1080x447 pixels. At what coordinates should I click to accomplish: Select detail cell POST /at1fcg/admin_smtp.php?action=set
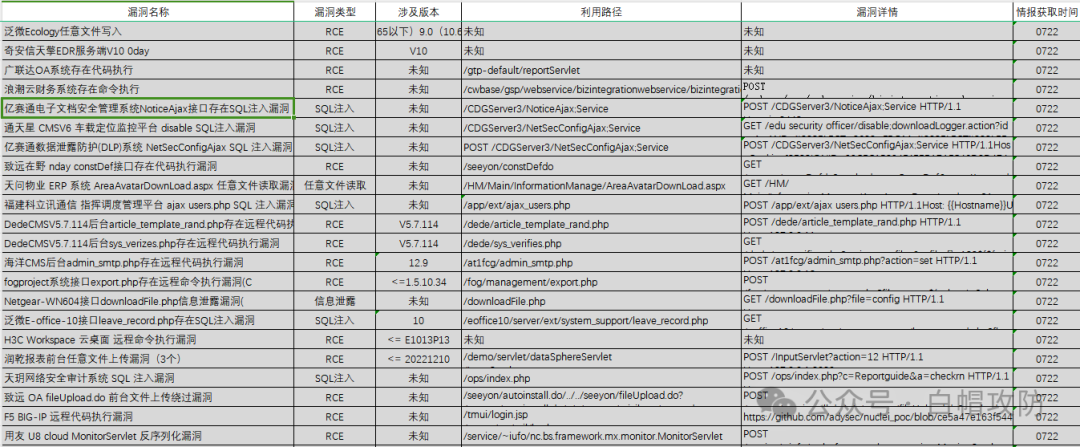click(x=877, y=263)
